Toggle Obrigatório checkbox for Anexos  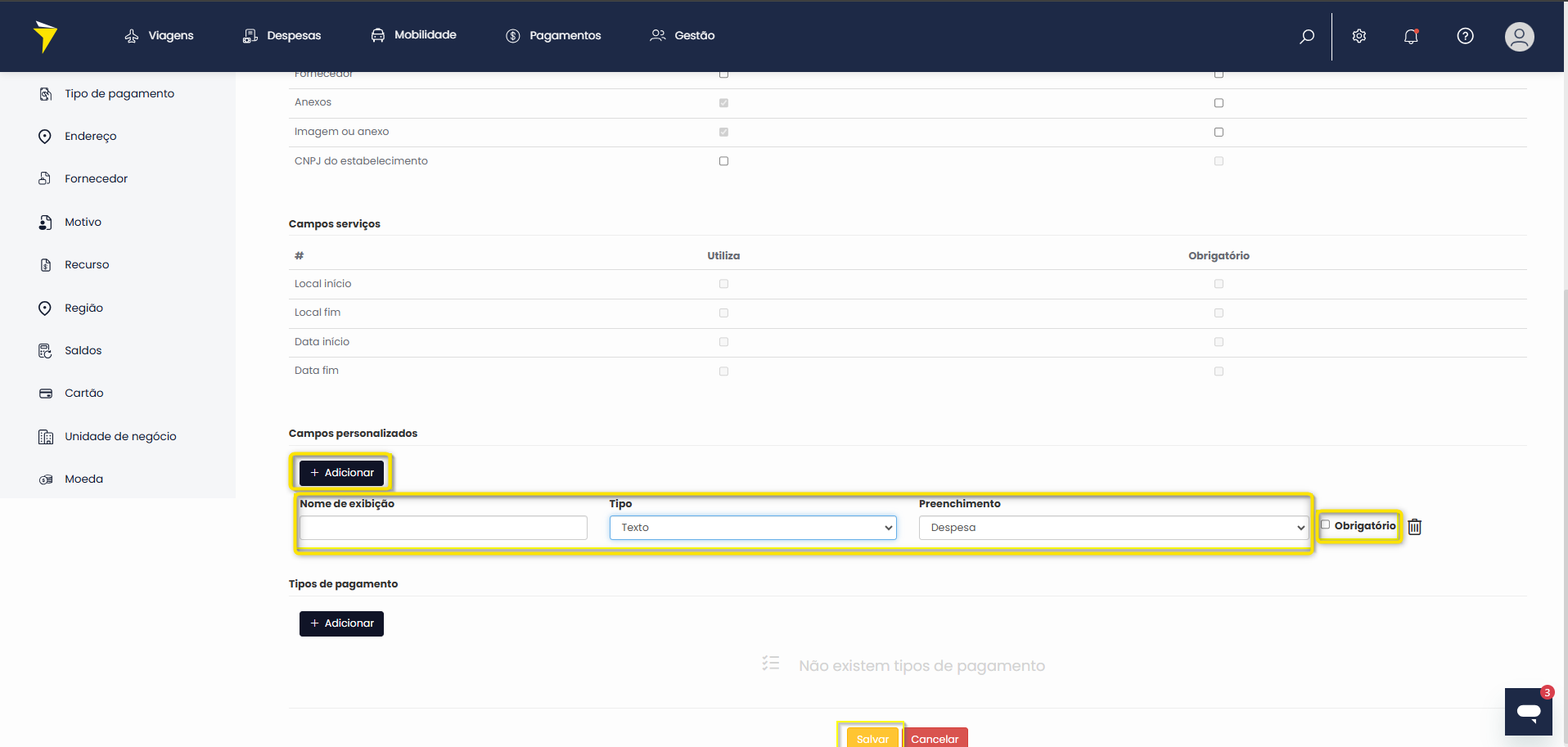point(1219,103)
